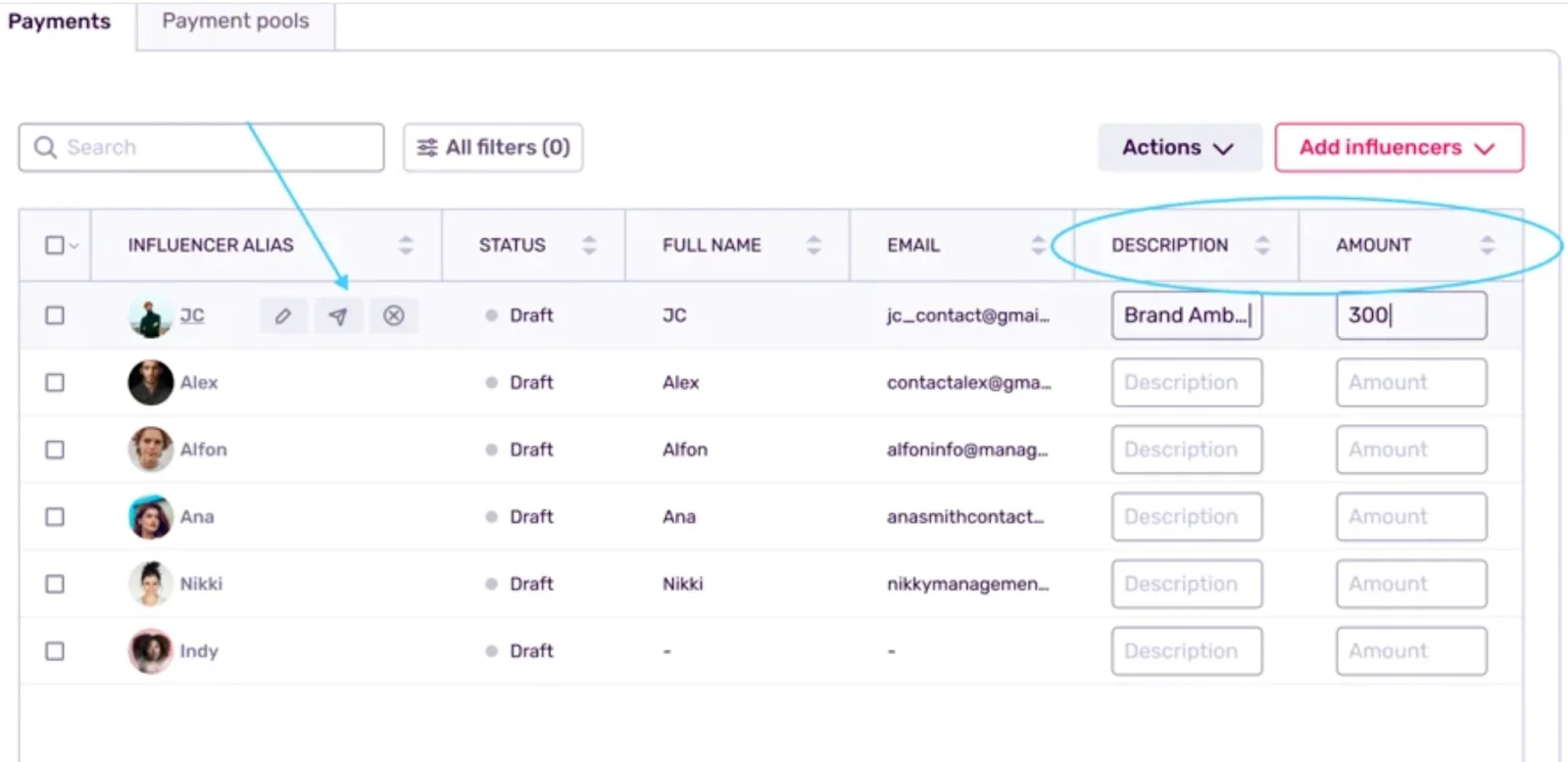Viewport: 1568px width, 762px height.
Task: Click the Description field in Alfon's row
Action: pos(1187,450)
